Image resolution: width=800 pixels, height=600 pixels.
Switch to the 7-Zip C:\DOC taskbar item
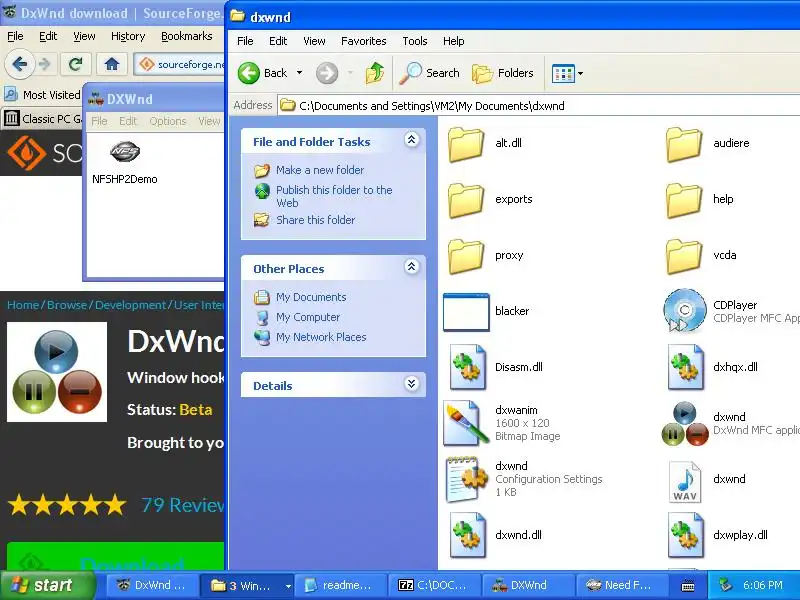tap(433, 585)
